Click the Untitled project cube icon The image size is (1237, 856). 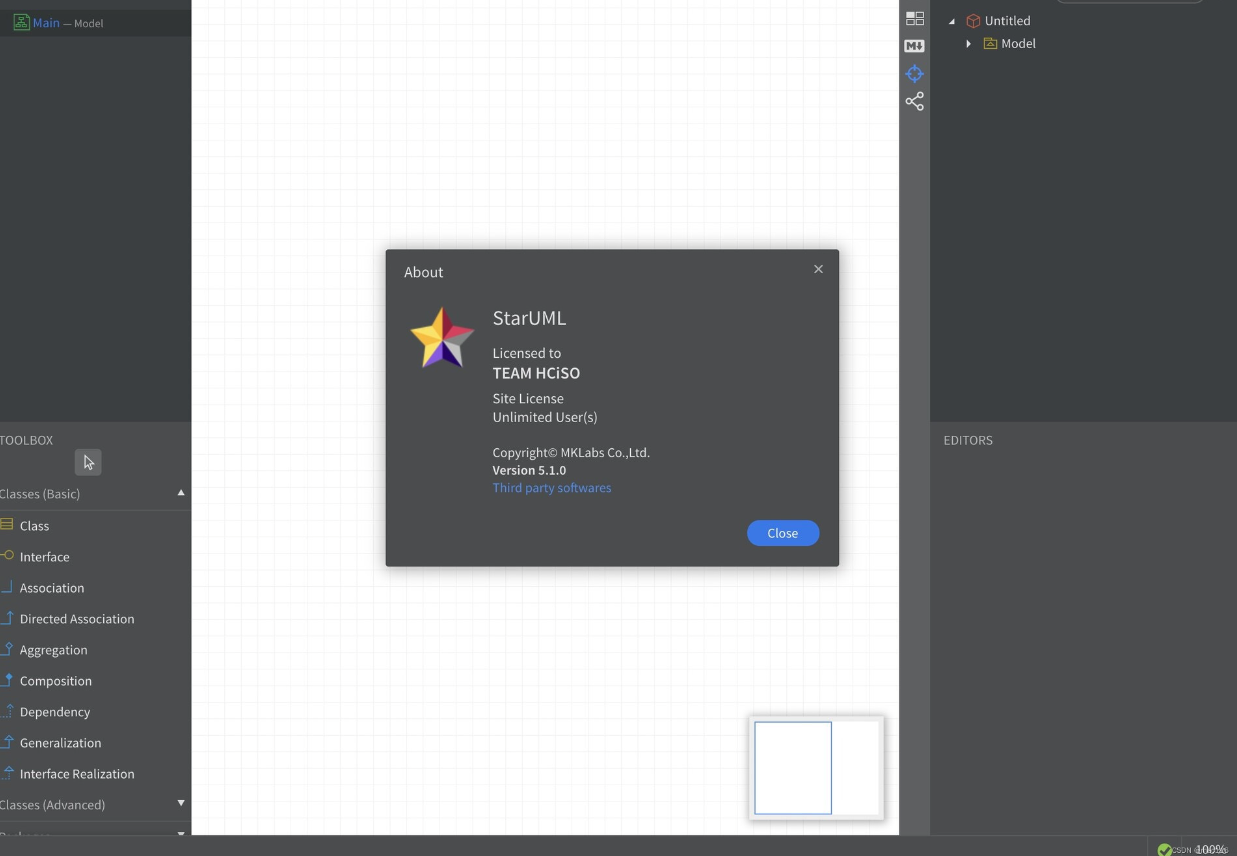[973, 21]
